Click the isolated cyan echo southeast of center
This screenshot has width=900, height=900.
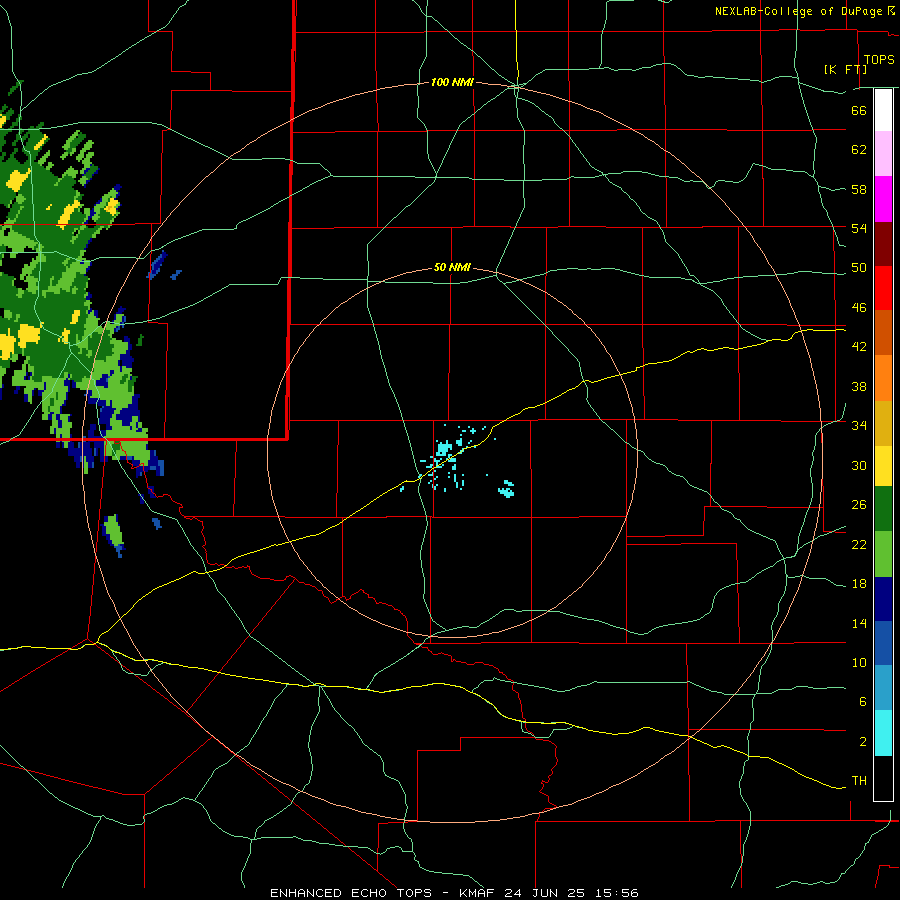pyautogui.click(x=506, y=489)
